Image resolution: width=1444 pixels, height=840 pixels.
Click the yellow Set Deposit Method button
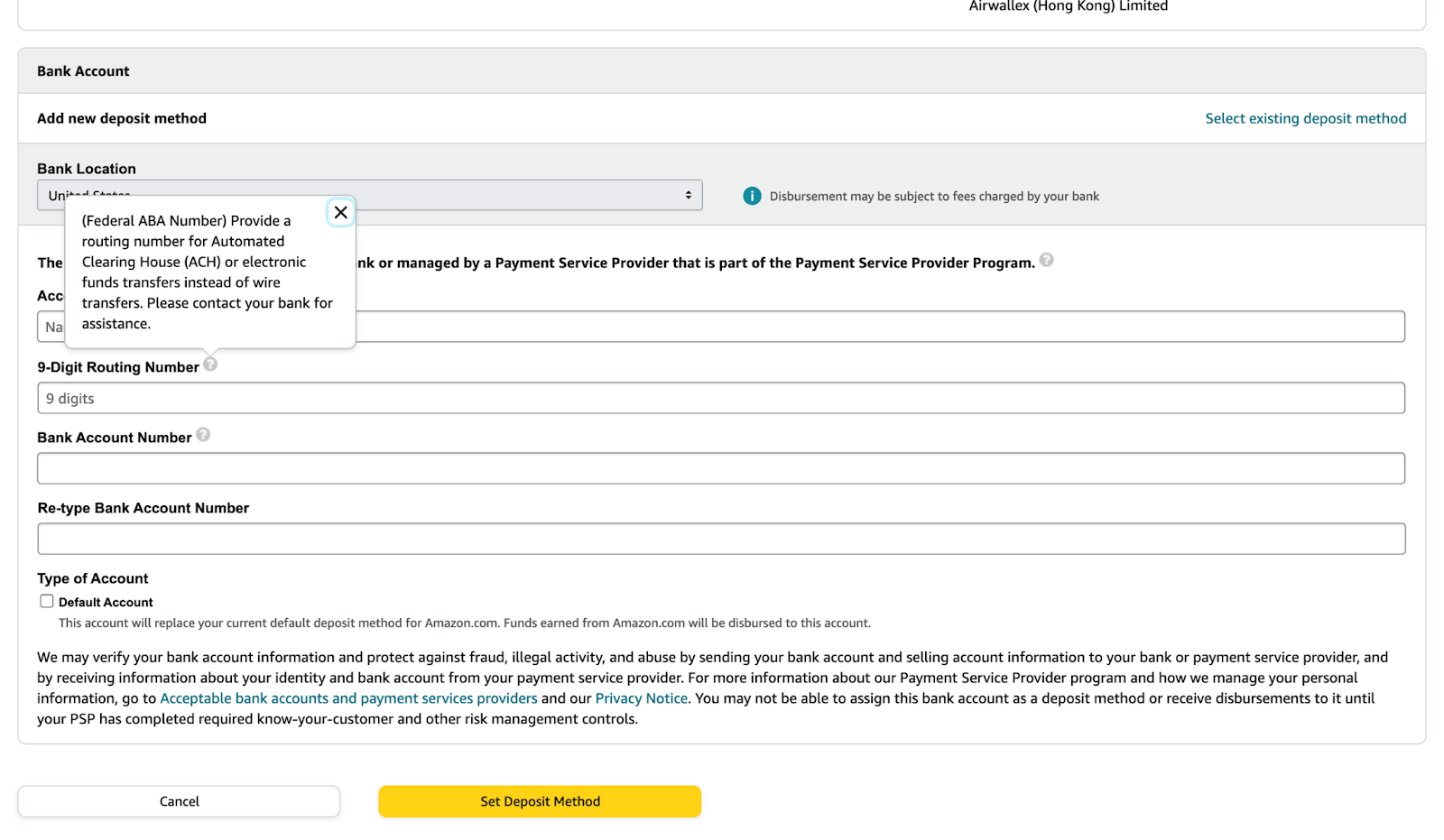540,802
